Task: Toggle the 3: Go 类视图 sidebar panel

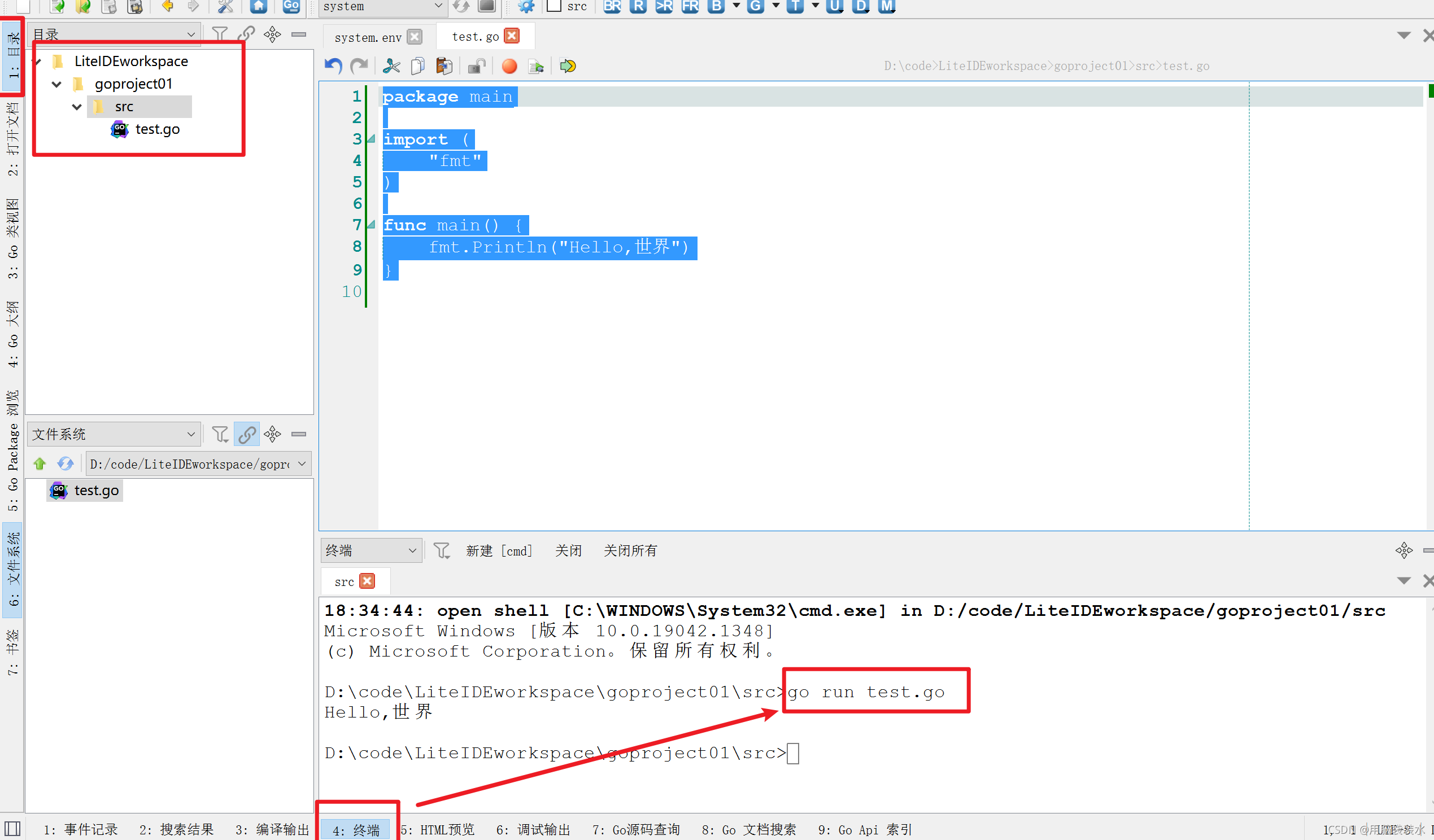Action: [x=12, y=238]
